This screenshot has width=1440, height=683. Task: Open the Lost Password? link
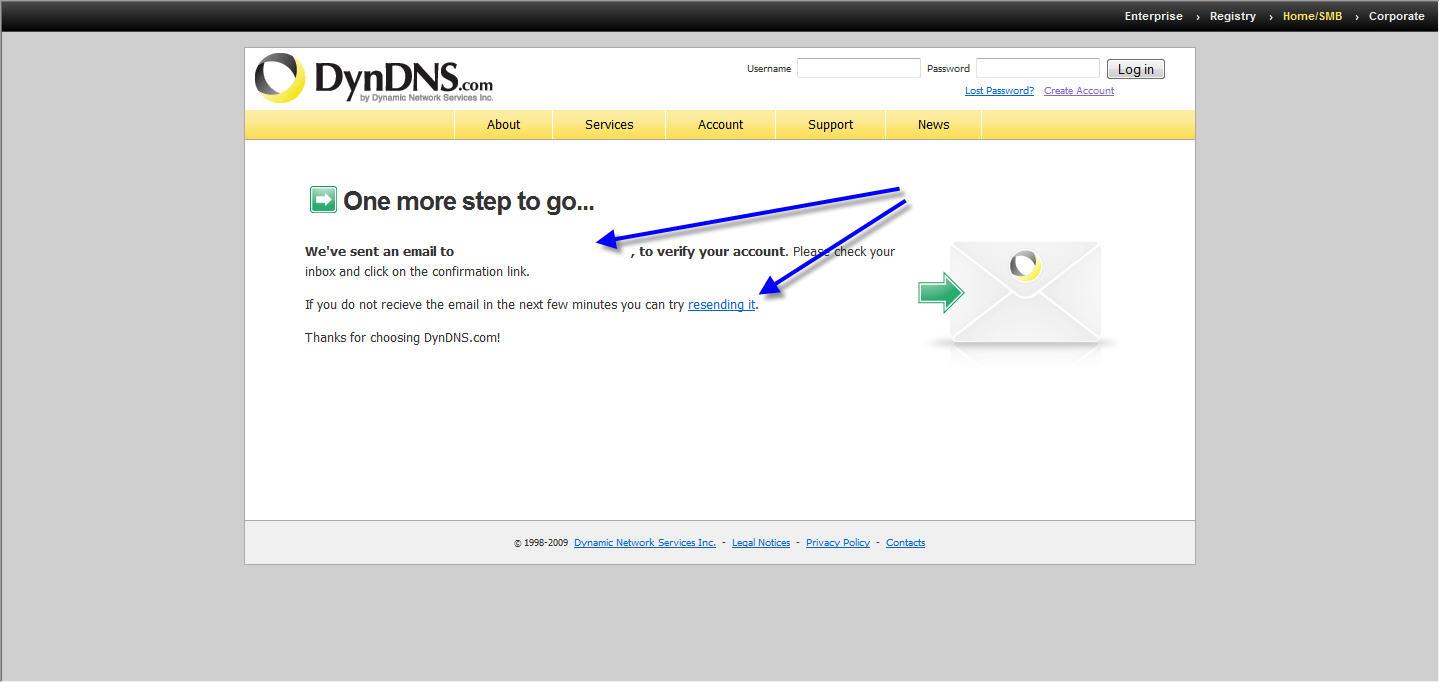[999, 91]
